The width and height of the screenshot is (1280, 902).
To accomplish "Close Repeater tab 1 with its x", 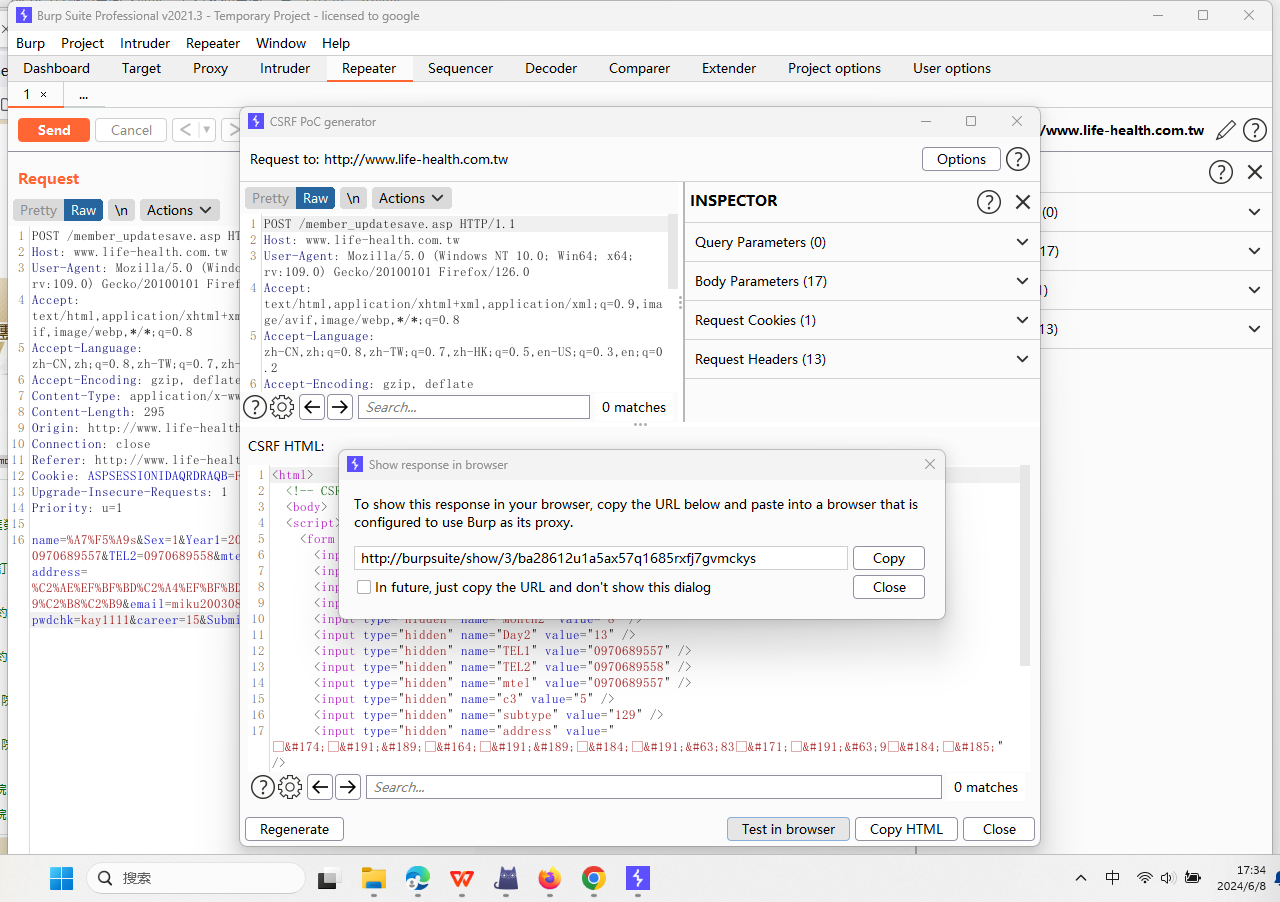I will 43,94.
